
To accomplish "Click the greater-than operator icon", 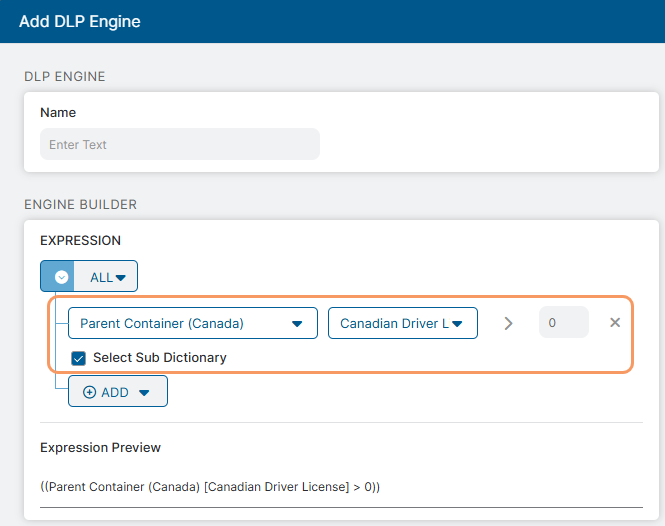I will coord(508,323).
